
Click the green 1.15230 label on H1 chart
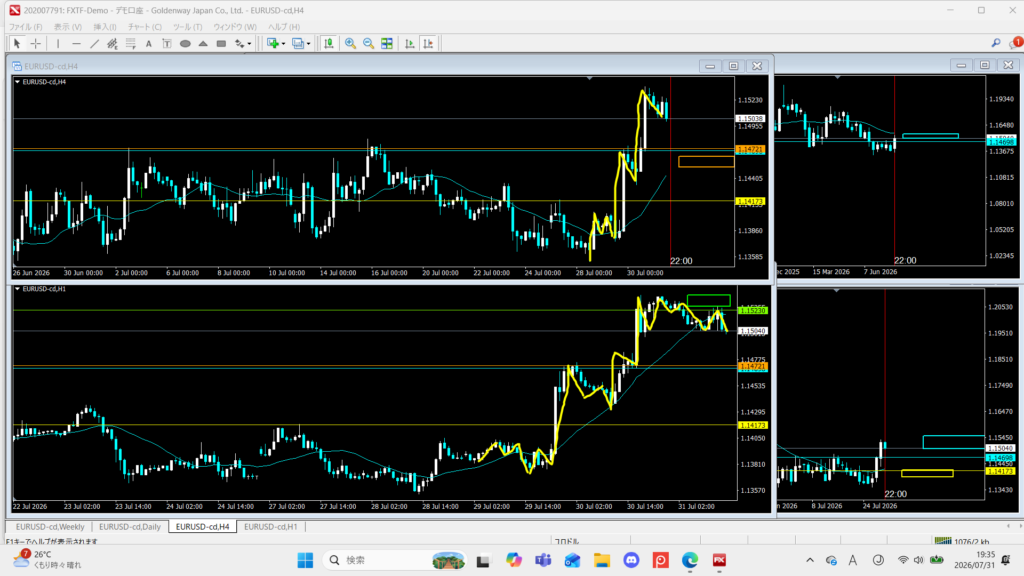point(752,310)
